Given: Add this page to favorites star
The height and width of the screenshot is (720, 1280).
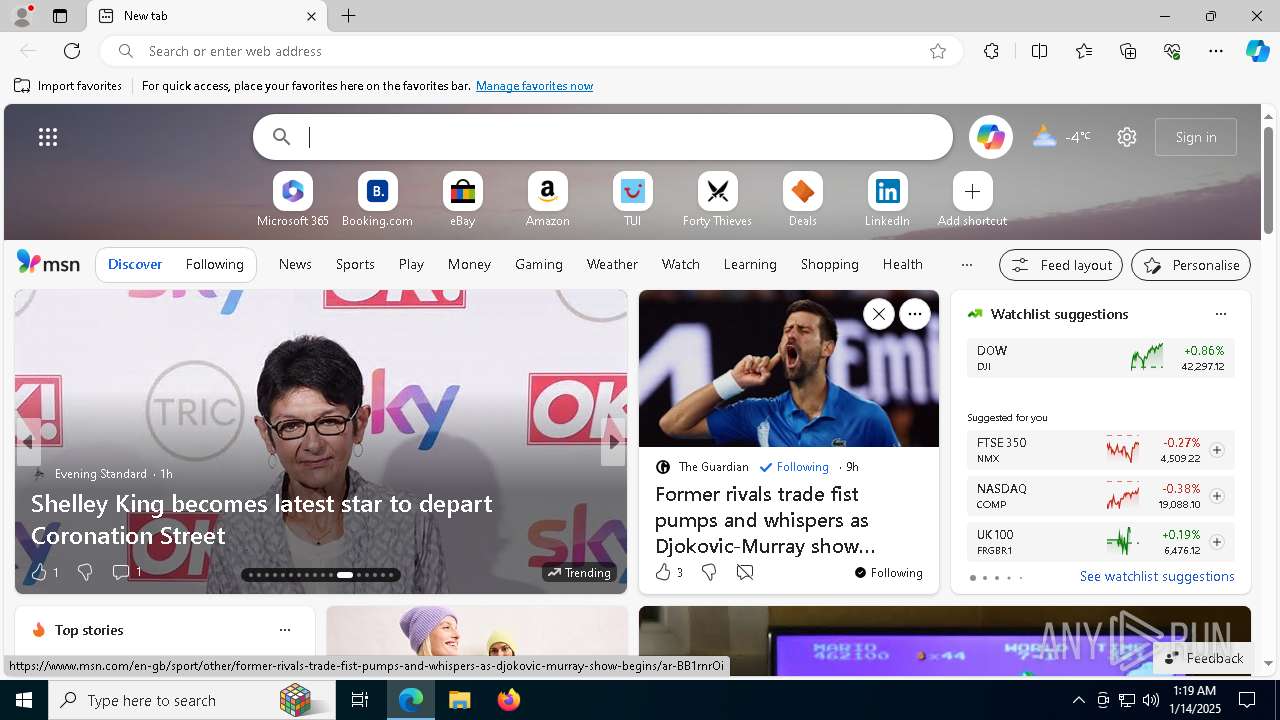Looking at the screenshot, I should [938, 51].
